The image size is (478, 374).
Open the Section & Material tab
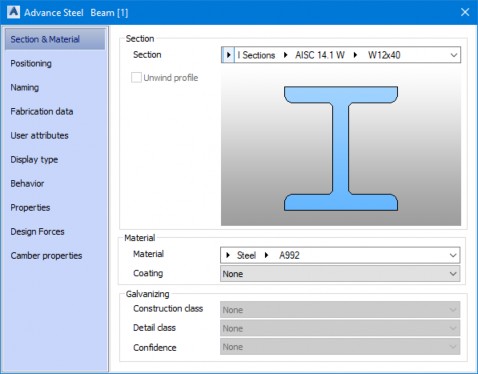tap(55, 39)
